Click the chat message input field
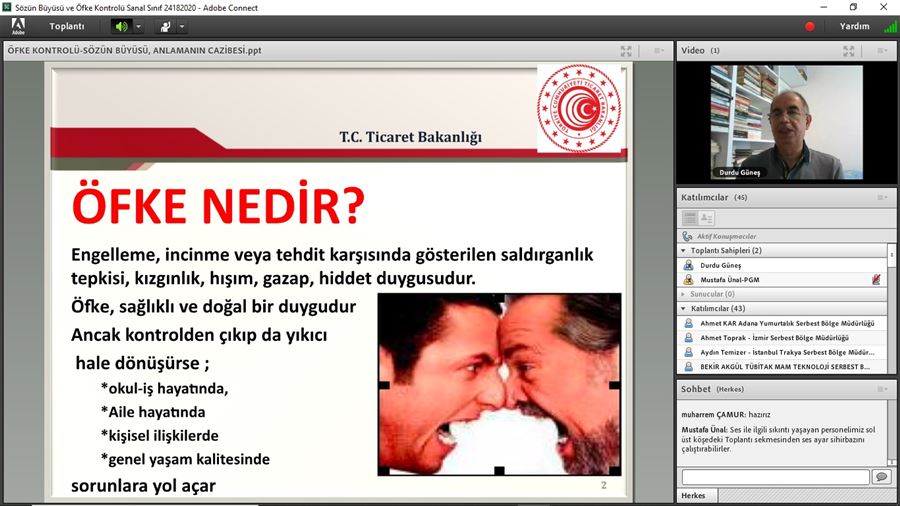Image resolution: width=900 pixels, height=506 pixels. [x=773, y=477]
